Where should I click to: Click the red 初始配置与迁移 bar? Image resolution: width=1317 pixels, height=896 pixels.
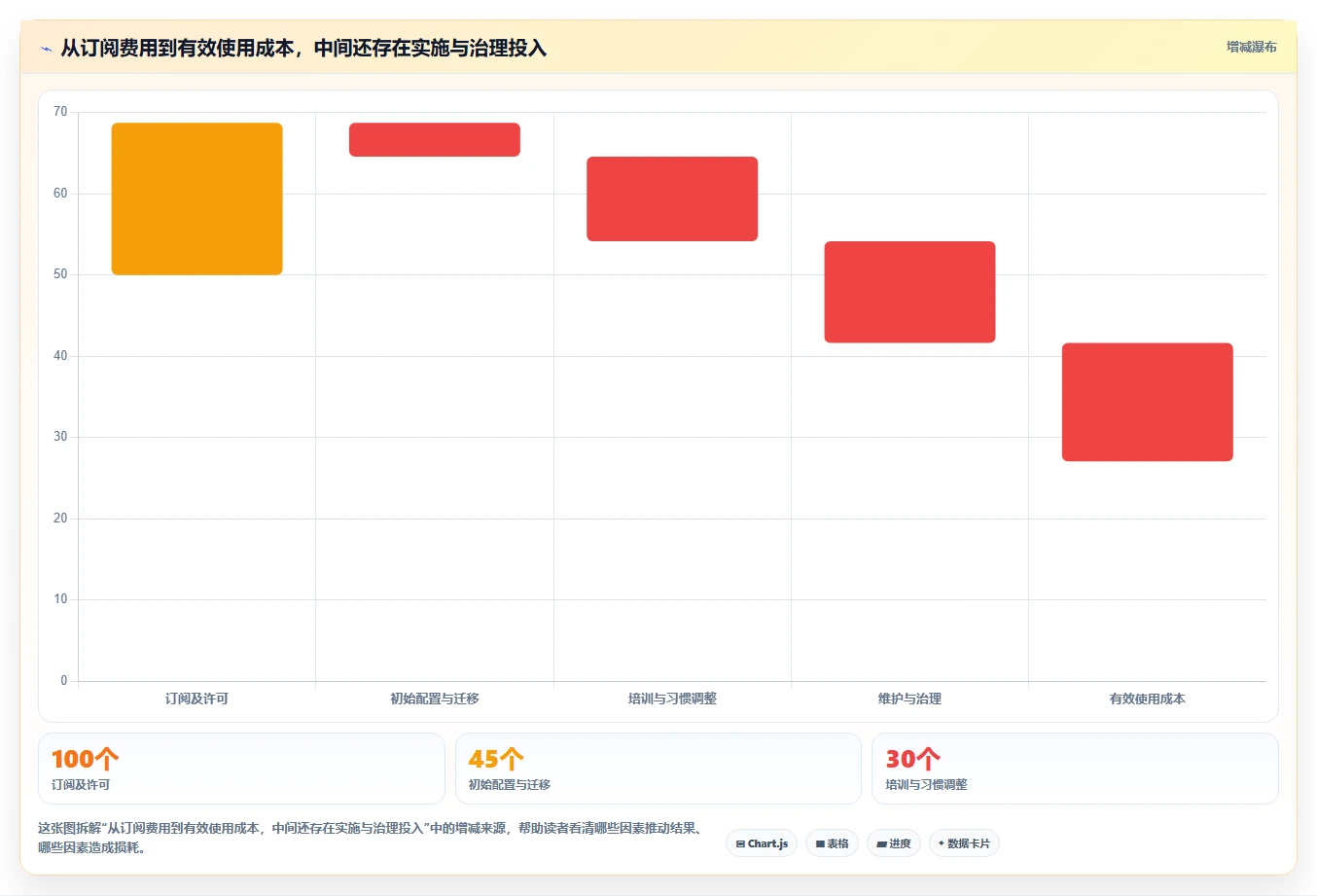click(x=435, y=139)
